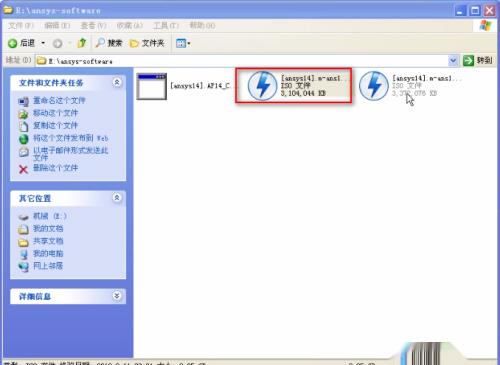E-mail this file link
The width and height of the screenshot is (500, 365).
point(70,154)
